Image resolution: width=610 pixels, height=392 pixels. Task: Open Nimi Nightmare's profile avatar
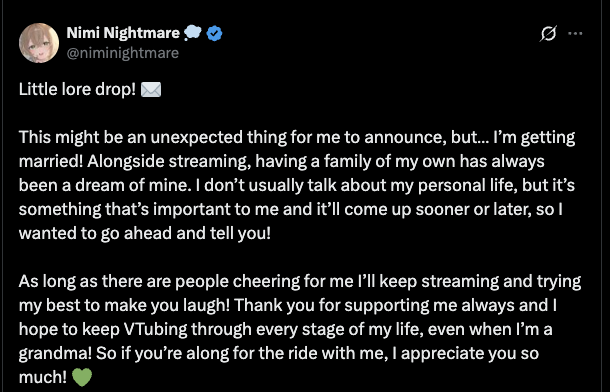point(39,43)
